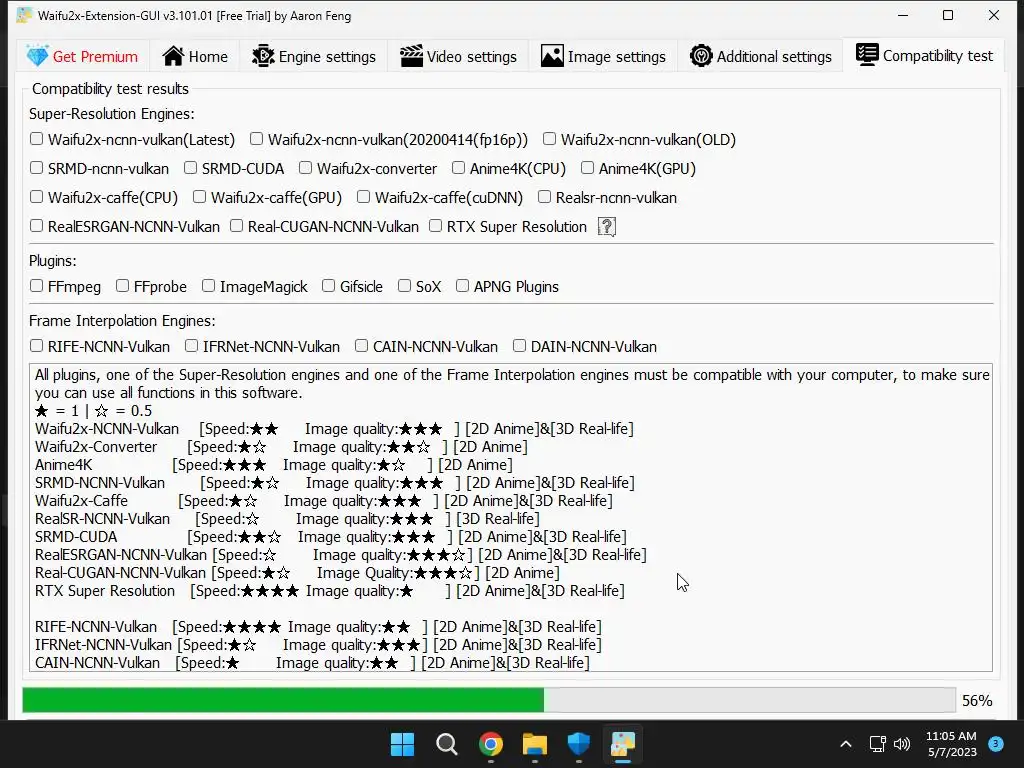Toggle Anime4K(GPU) checkbox

[x=588, y=168]
